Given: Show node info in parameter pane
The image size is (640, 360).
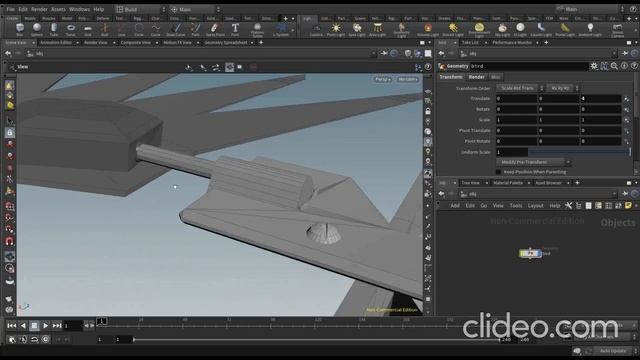Looking at the screenshot, I should point(624,66).
